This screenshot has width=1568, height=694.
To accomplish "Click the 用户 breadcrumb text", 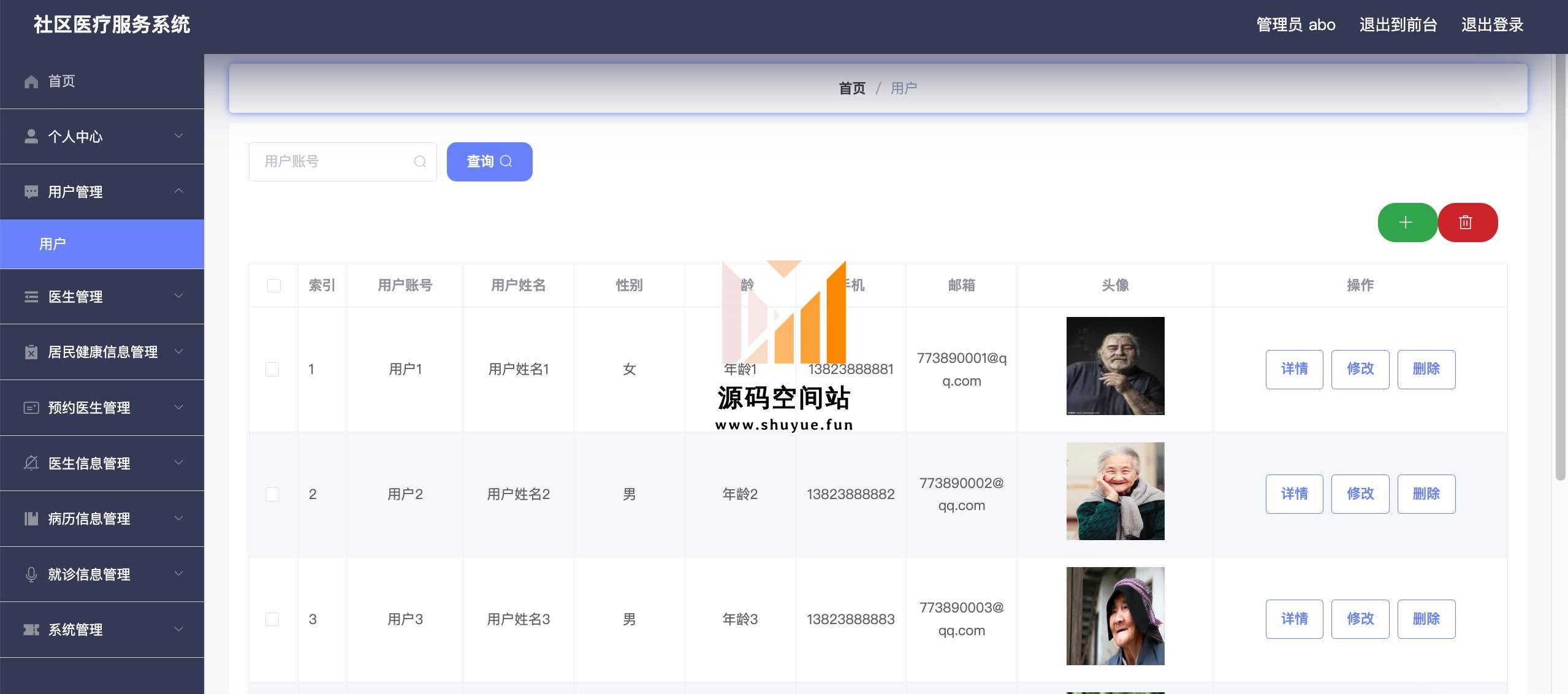I will pos(904,89).
